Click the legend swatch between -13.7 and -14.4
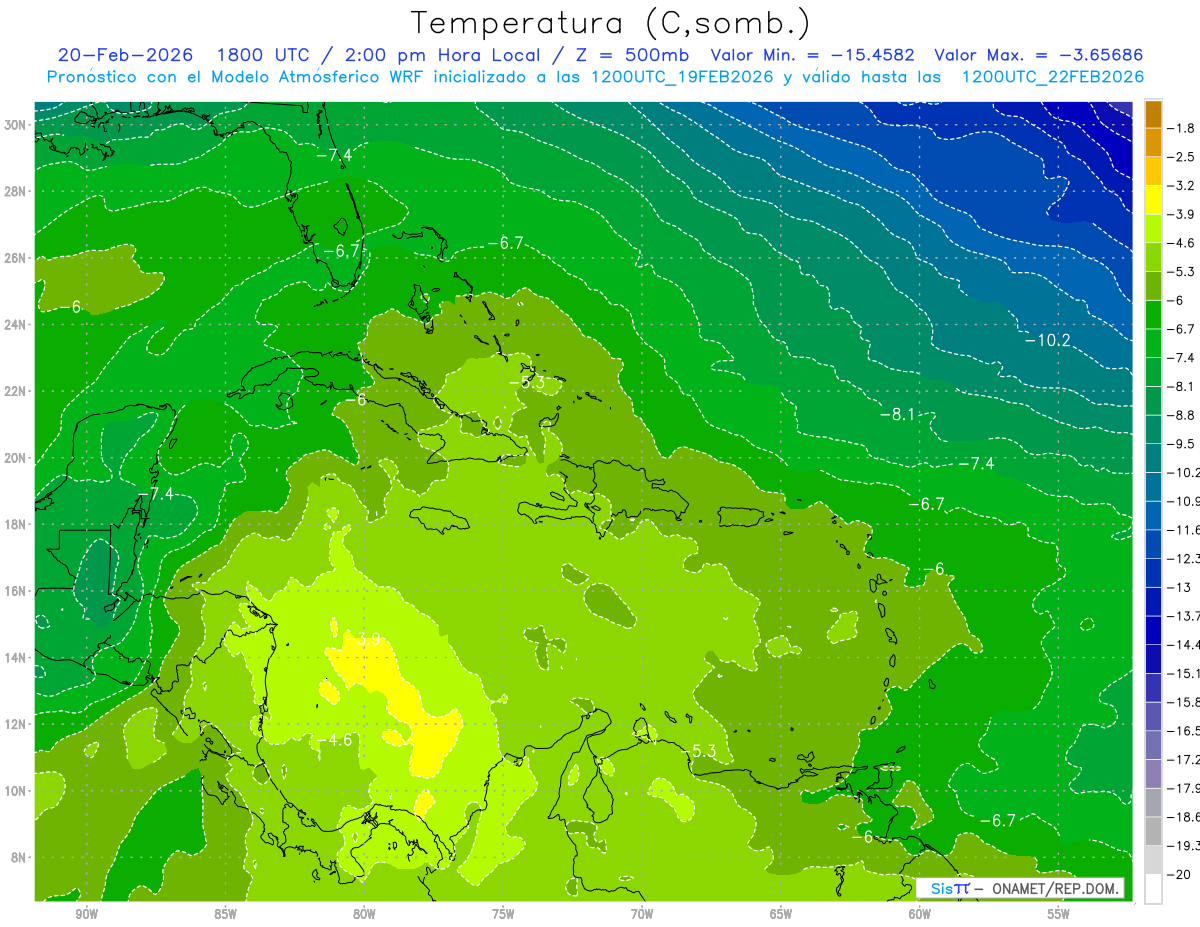Viewport: 1200px width, 927px height. coord(1153,630)
